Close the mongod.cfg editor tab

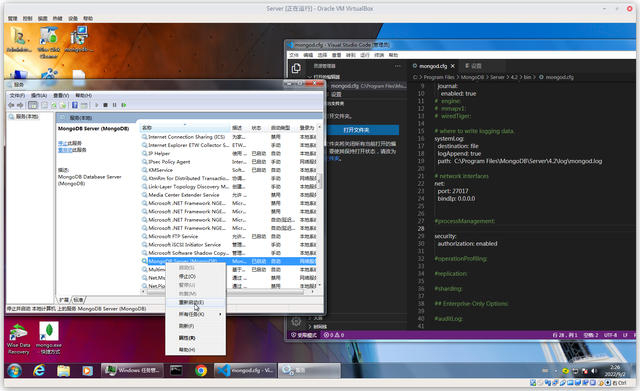tap(453, 66)
